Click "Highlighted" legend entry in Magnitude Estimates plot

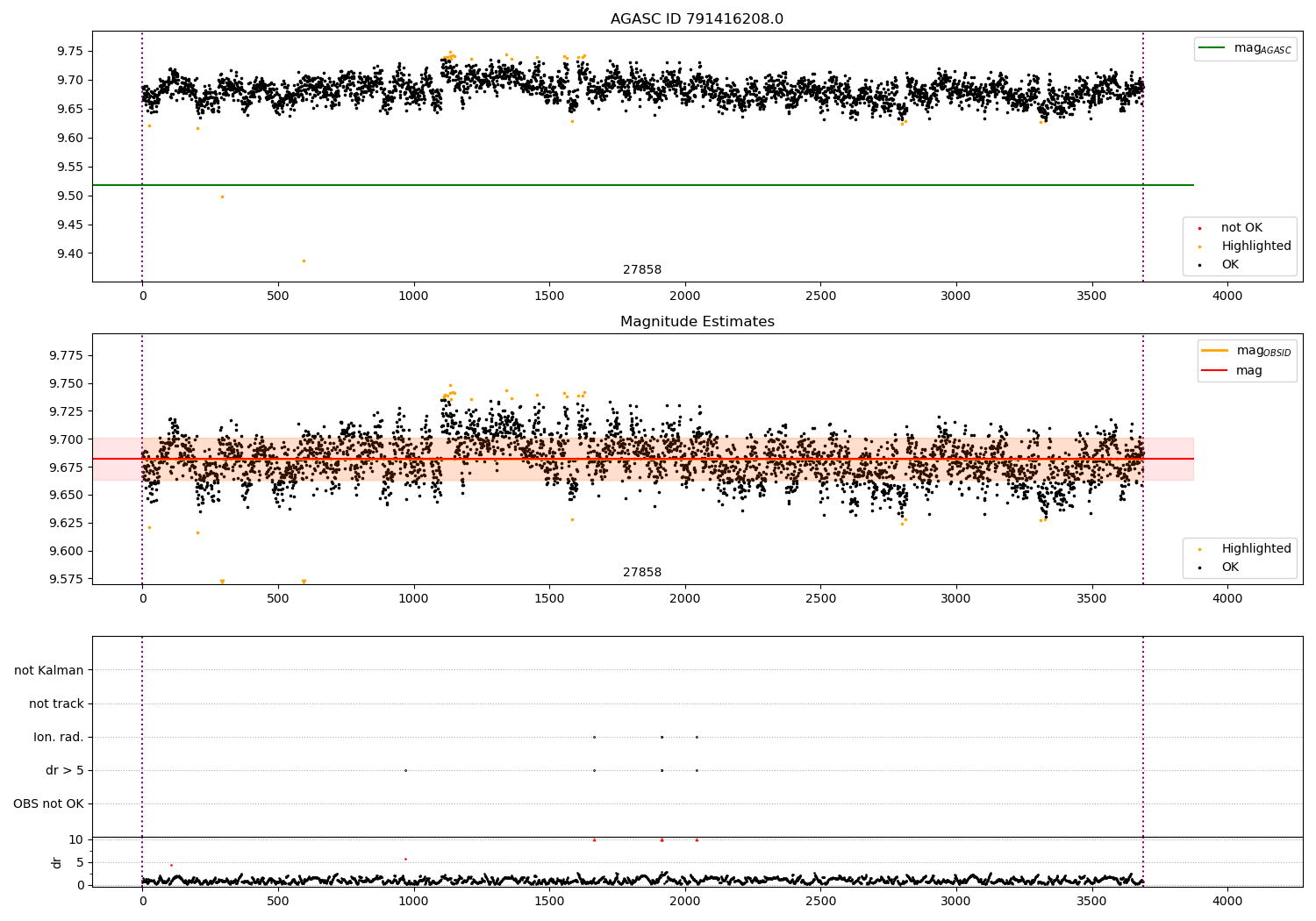[1255, 549]
